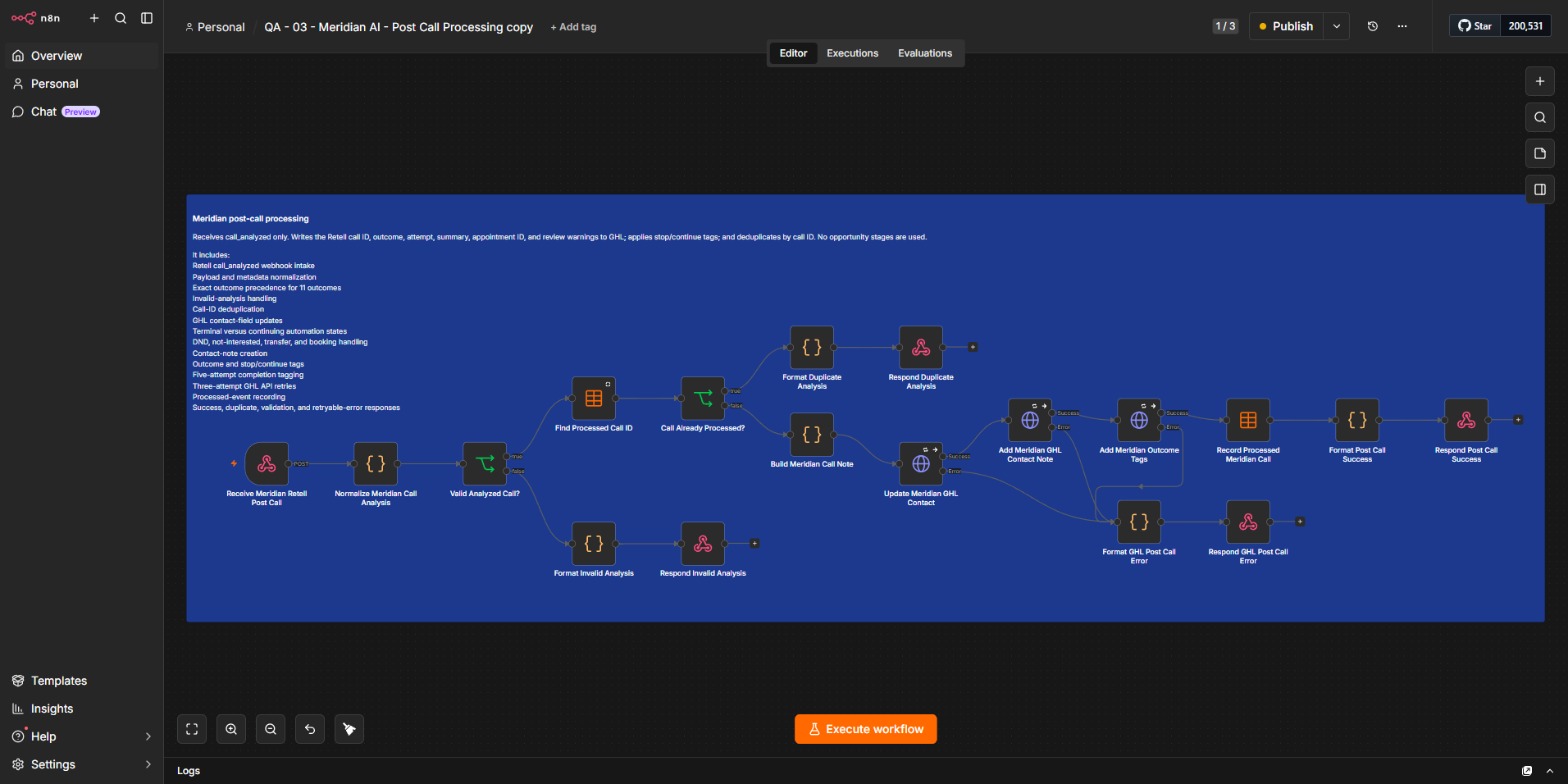Image resolution: width=1568 pixels, height=784 pixels.
Task: Expand the Logs panel chevron
Action: pyautogui.click(x=1550, y=771)
